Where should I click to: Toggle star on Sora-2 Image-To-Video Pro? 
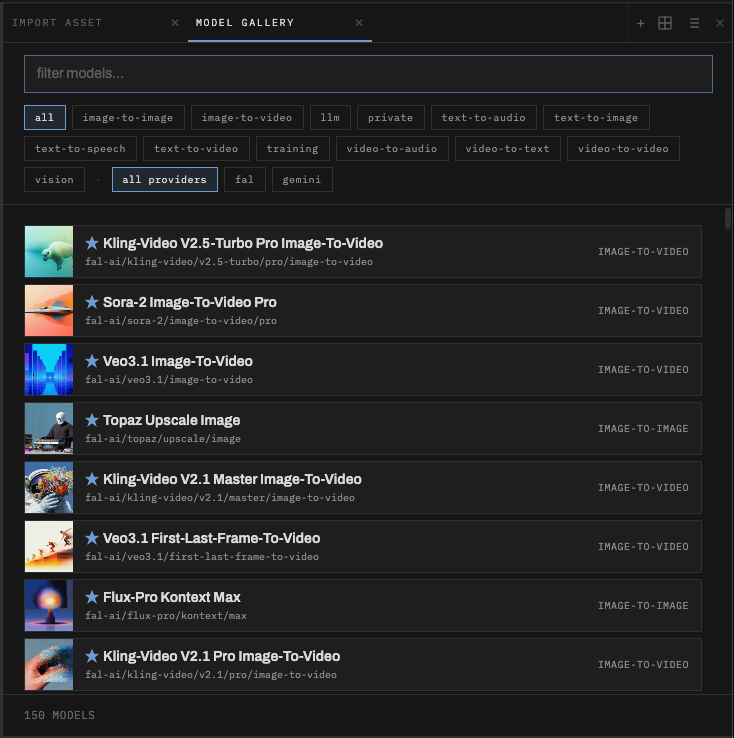92,302
